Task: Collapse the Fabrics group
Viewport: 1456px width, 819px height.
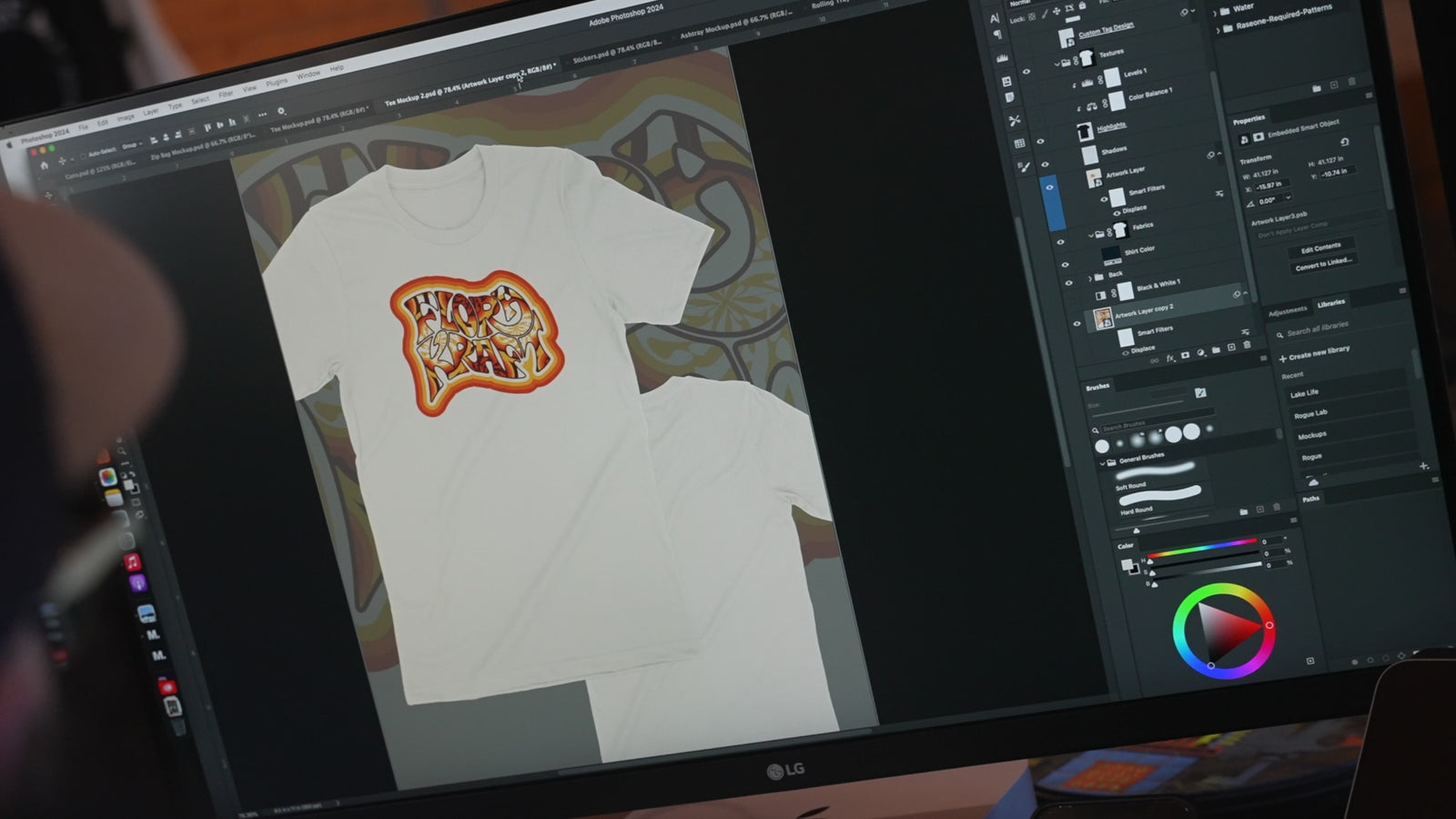Action: [1090, 235]
